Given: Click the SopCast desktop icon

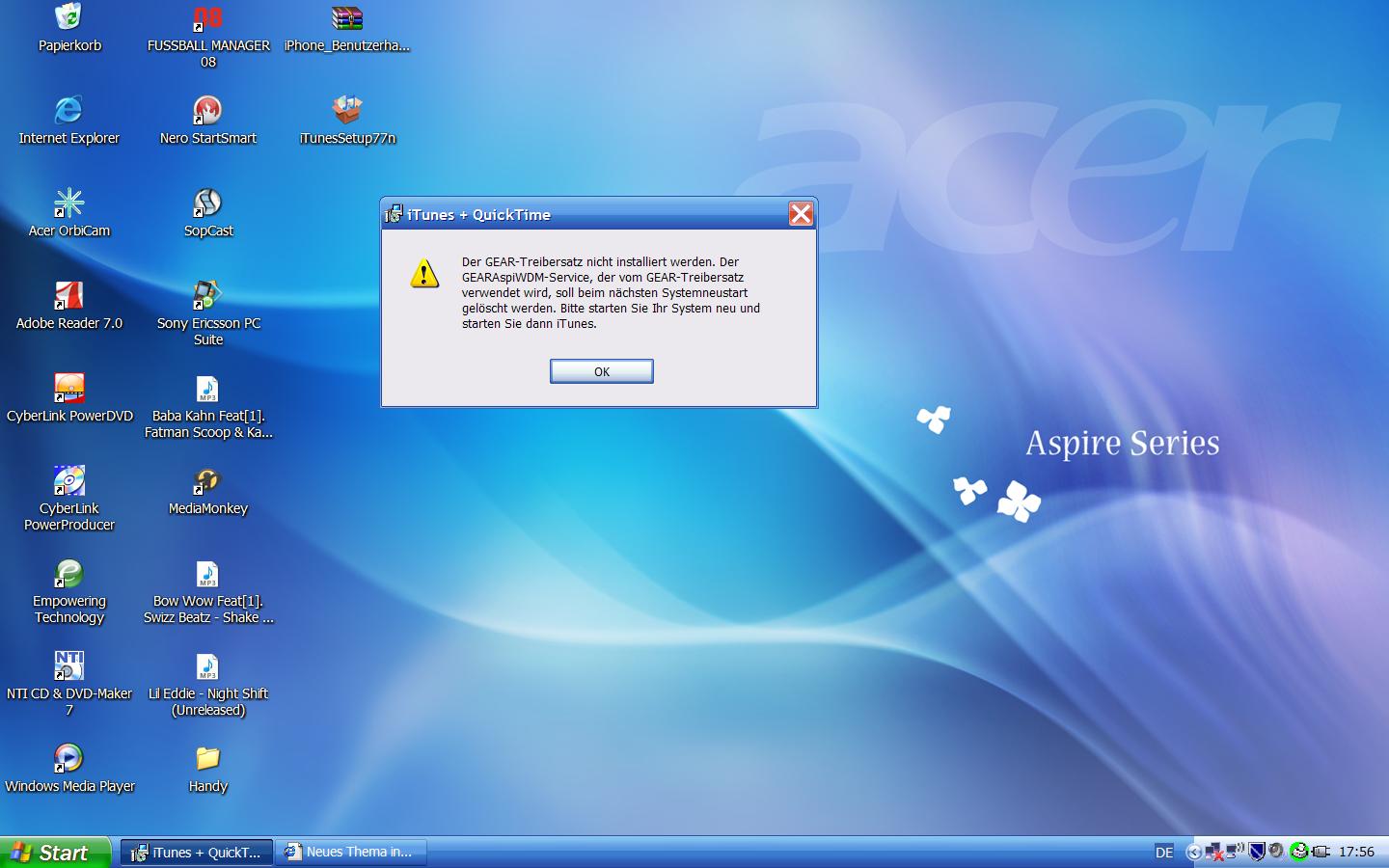Looking at the screenshot, I should point(207,203).
